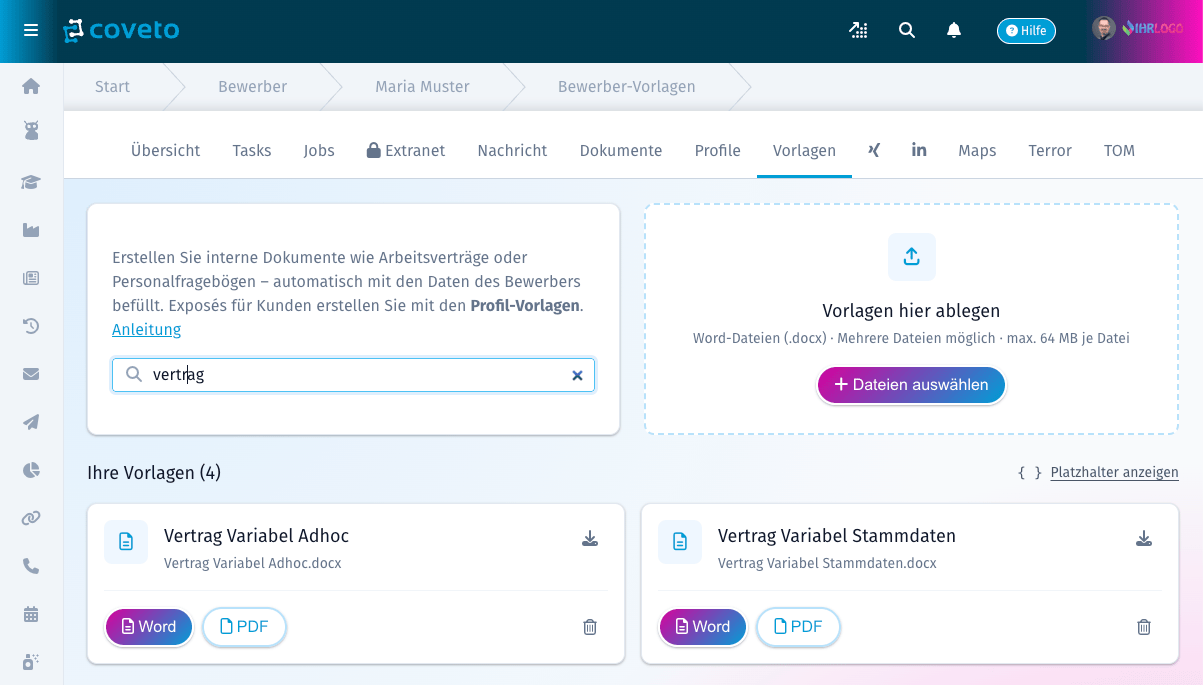Click Dateien auswählen button
This screenshot has width=1203, height=685.
click(911, 385)
